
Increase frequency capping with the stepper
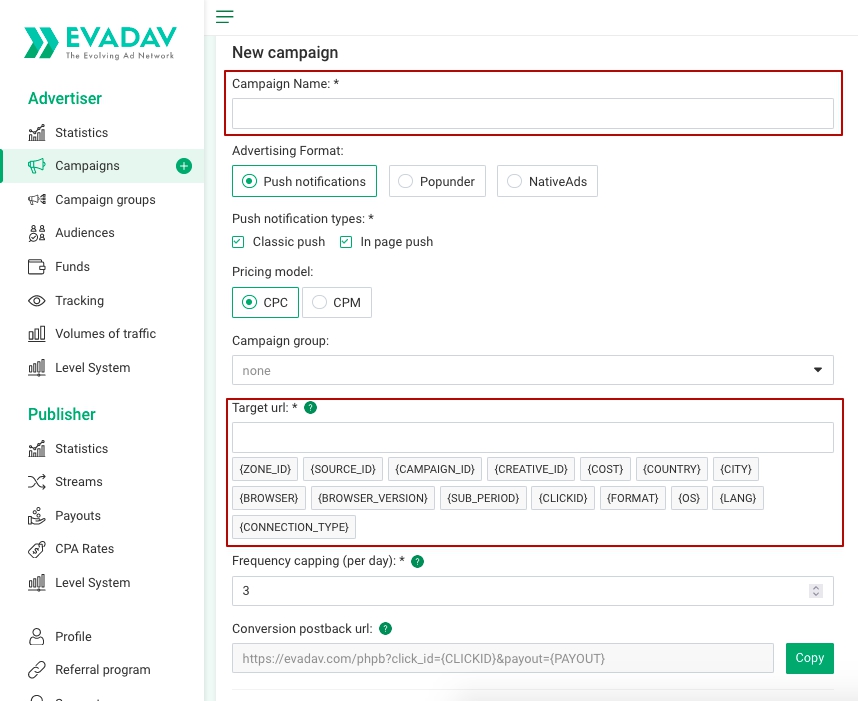pyautogui.click(x=815, y=587)
